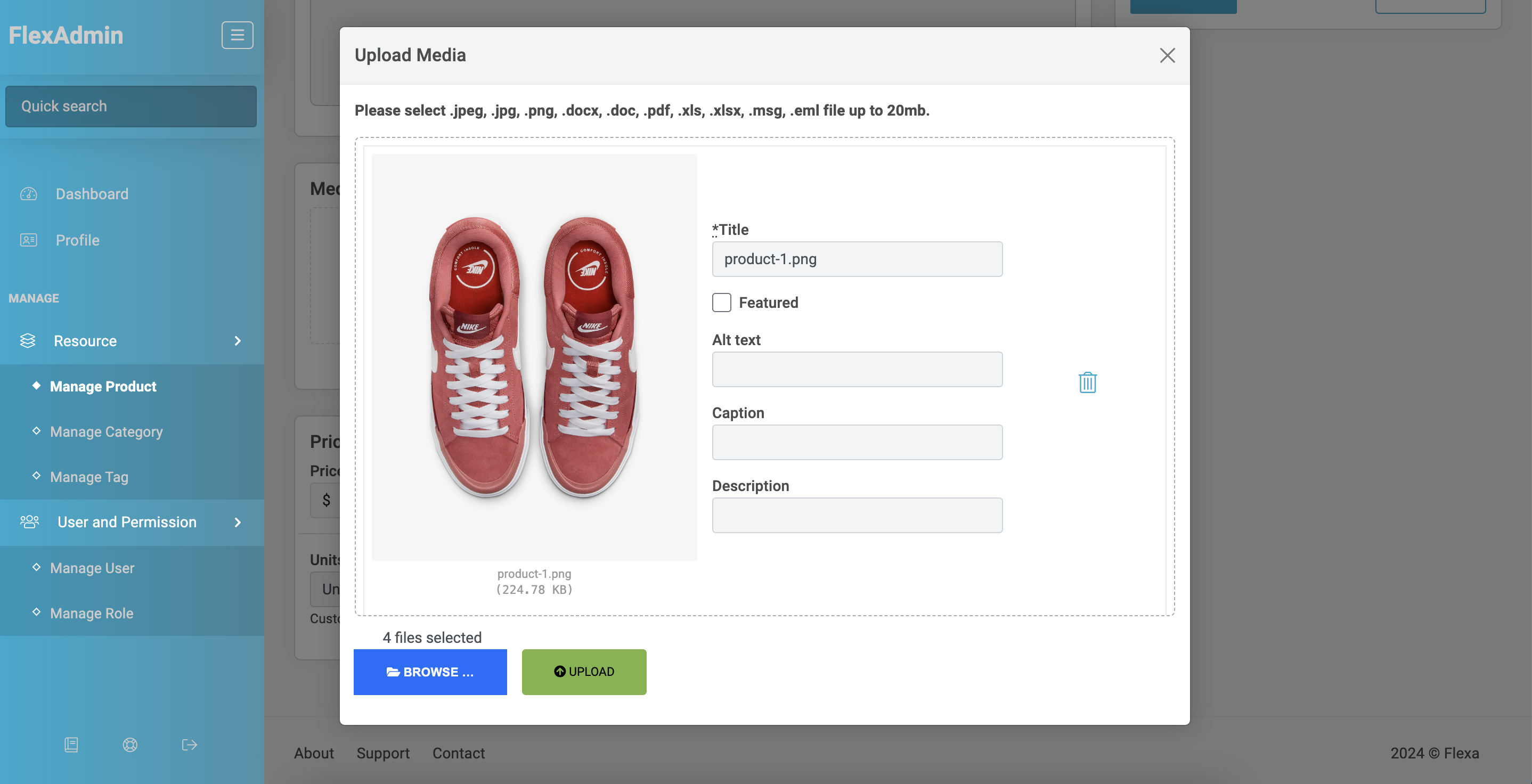Click the User and Permission people icon
The height and width of the screenshot is (784, 1532).
(29, 522)
